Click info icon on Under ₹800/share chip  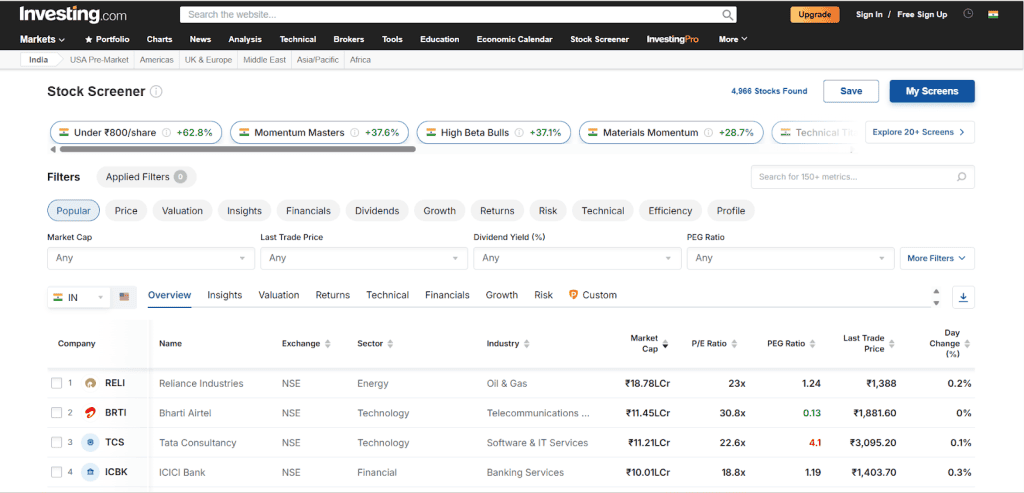click(167, 133)
